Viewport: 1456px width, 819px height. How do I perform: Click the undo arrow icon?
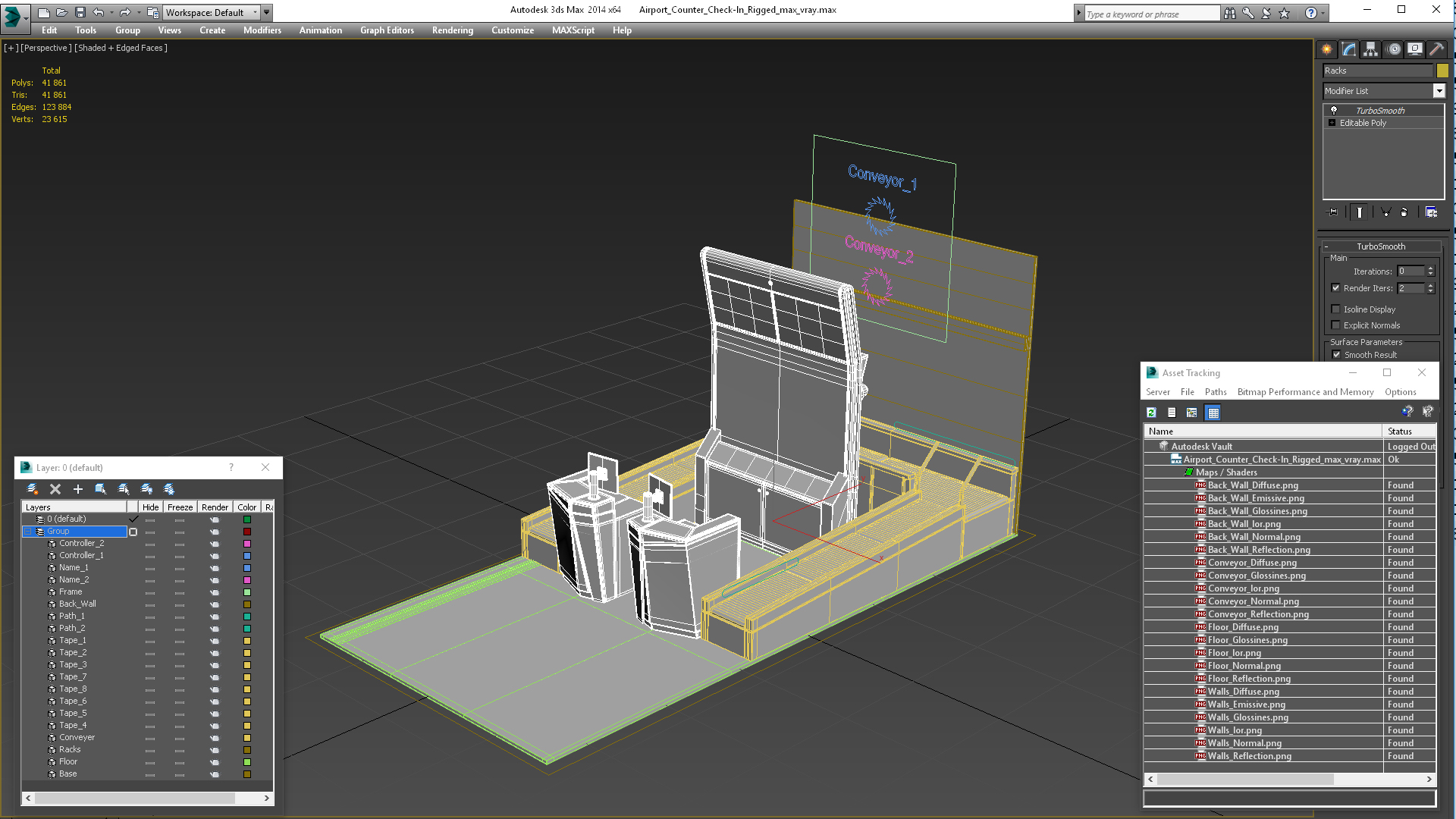tap(99, 11)
